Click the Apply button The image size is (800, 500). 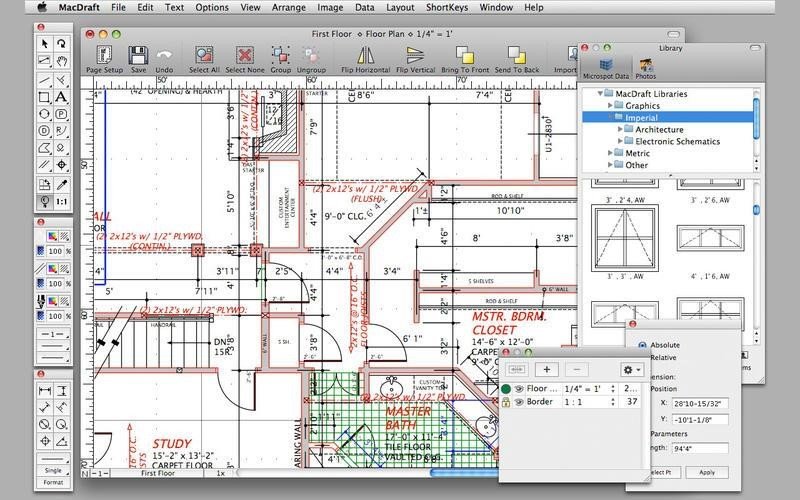tap(707, 472)
